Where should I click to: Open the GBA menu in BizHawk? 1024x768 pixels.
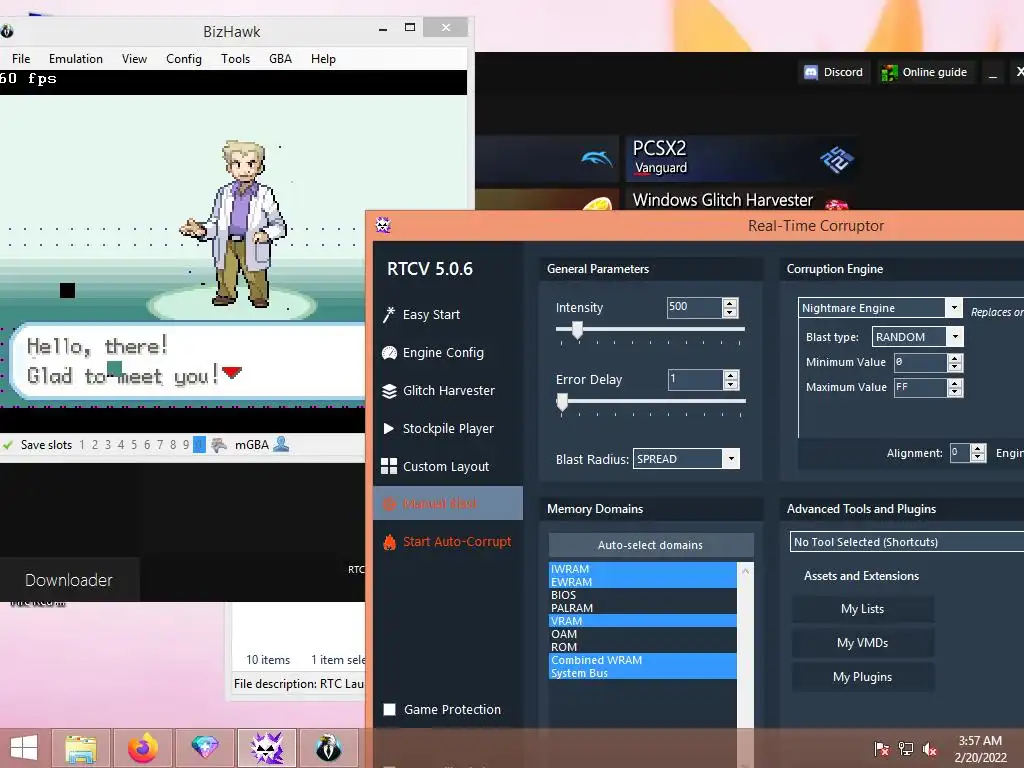(x=280, y=59)
